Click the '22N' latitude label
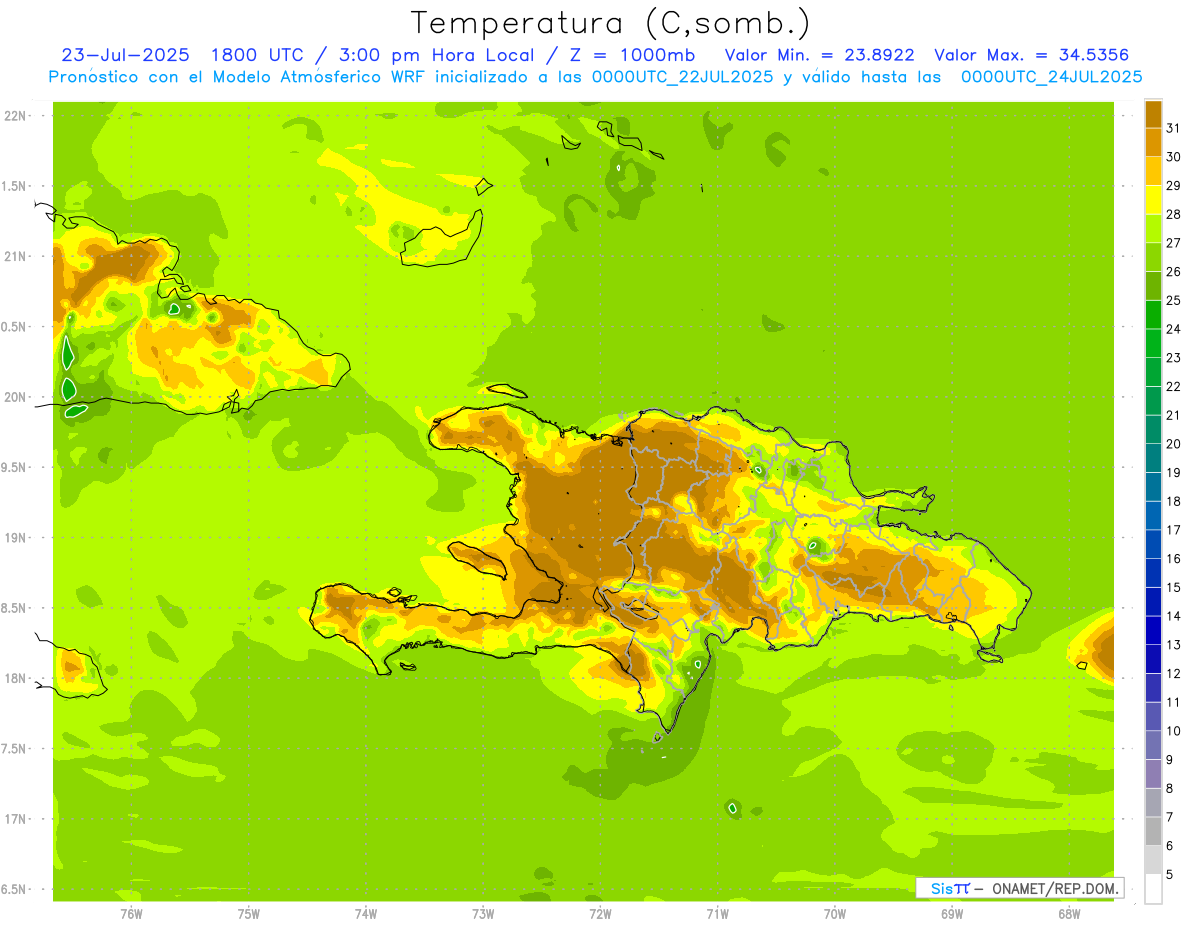The image size is (1200, 927). pyautogui.click(x=15, y=116)
